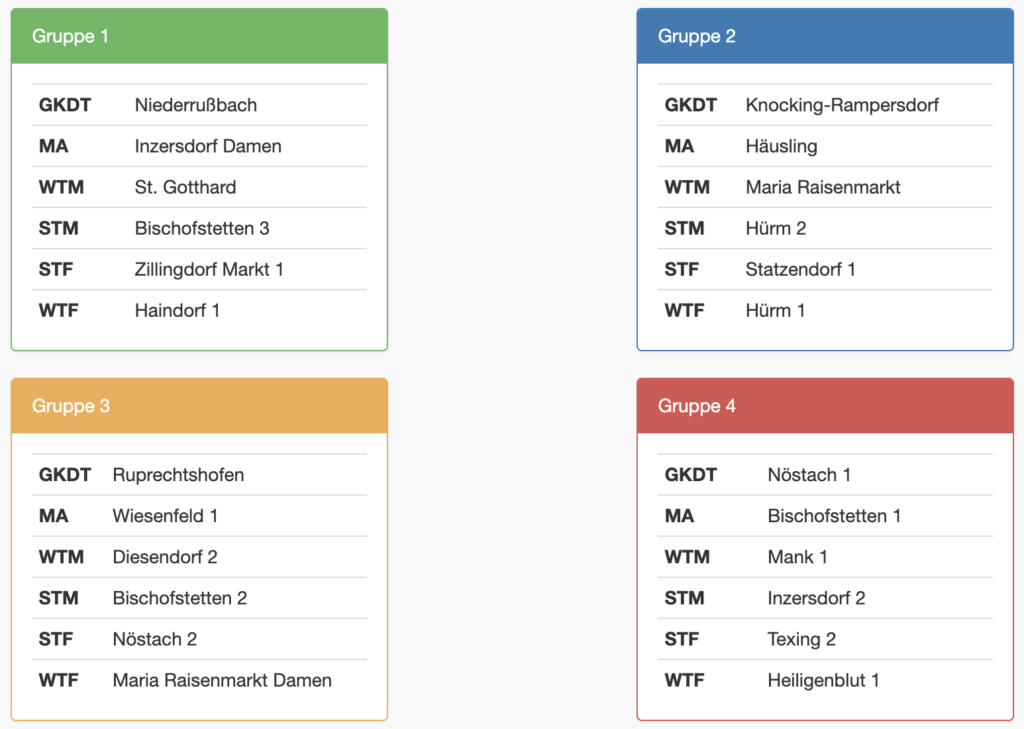This screenshot has height=729, width=1024.
Task: Click the Wiesenfeld 1 row
Action: (165, 516)
